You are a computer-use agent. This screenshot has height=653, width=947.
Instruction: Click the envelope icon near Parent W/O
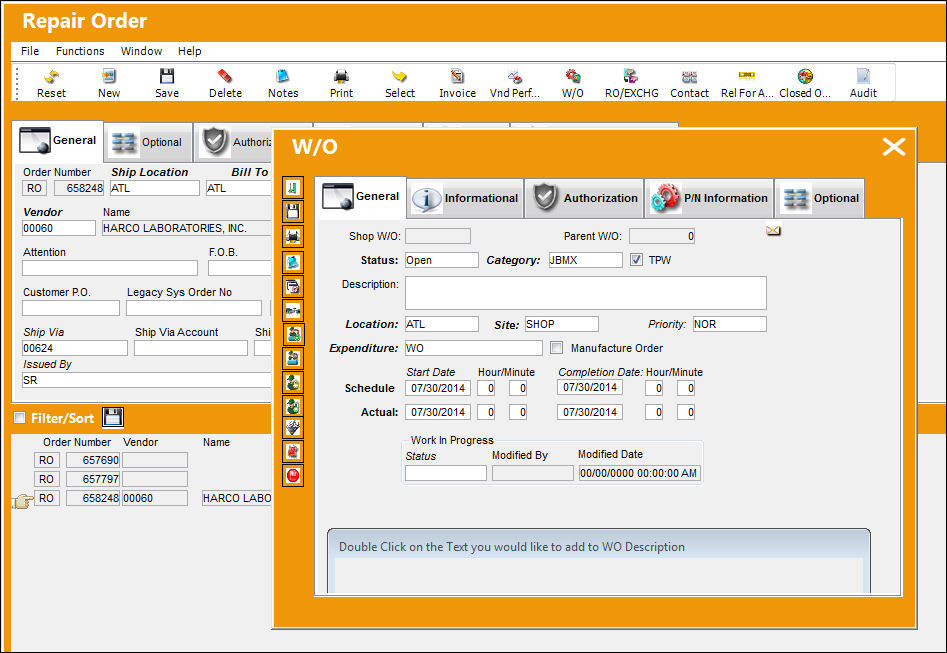click(x=773, y=230)
